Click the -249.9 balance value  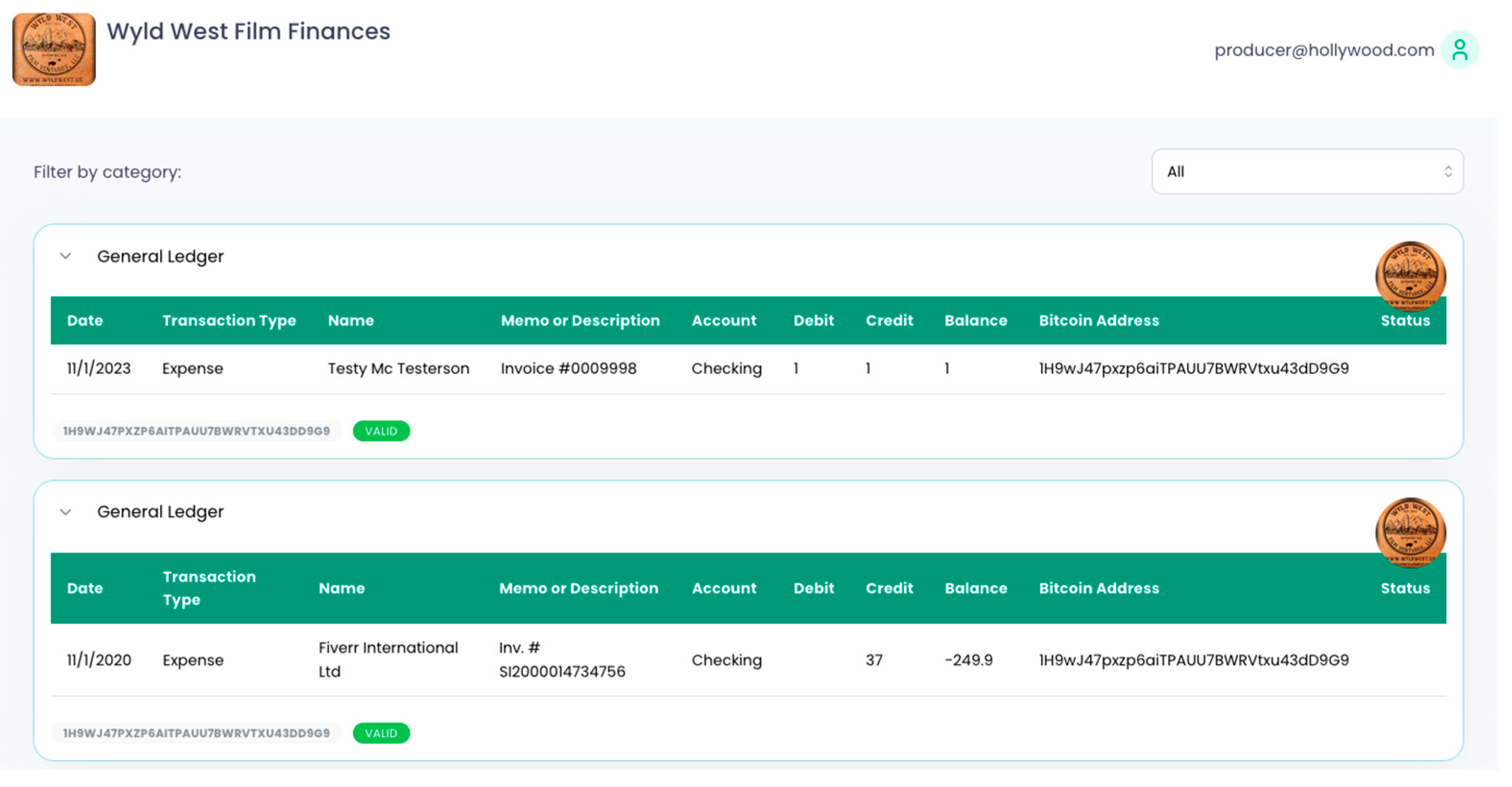(968, 660)
